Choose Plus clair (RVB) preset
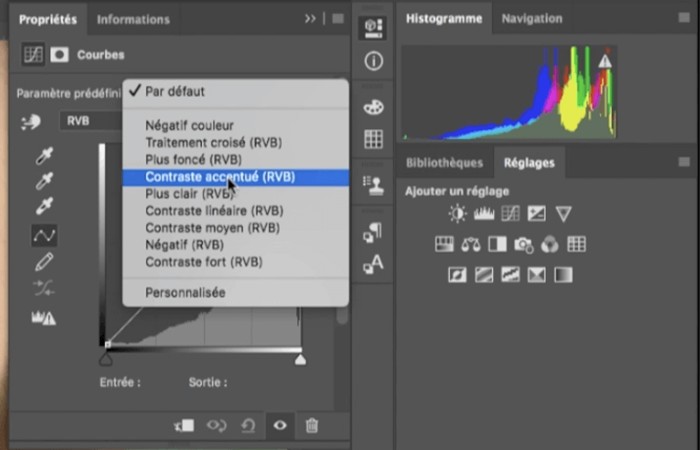 pos(236,194)
